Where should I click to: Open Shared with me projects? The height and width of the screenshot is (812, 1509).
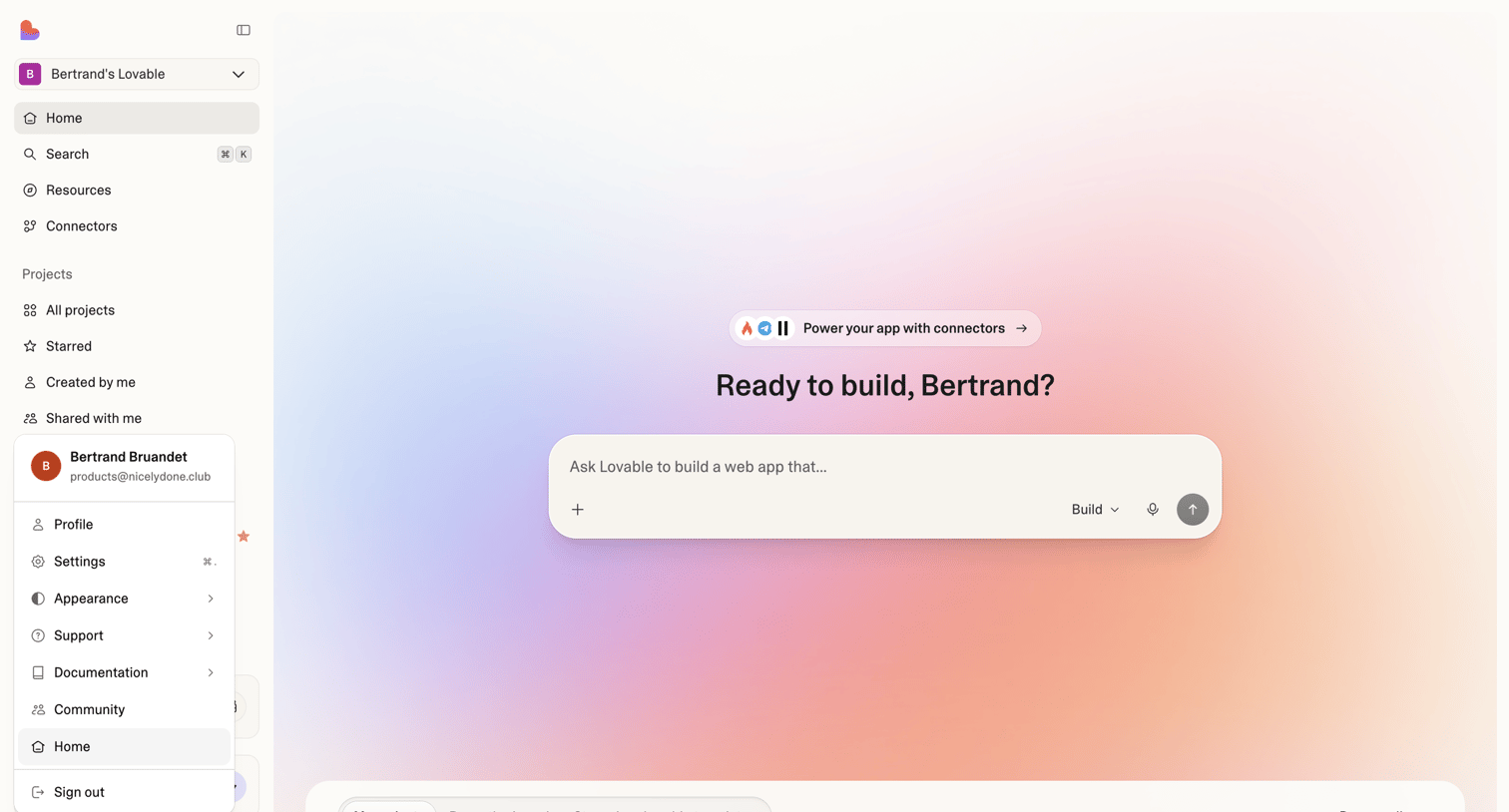coord(137,418)
